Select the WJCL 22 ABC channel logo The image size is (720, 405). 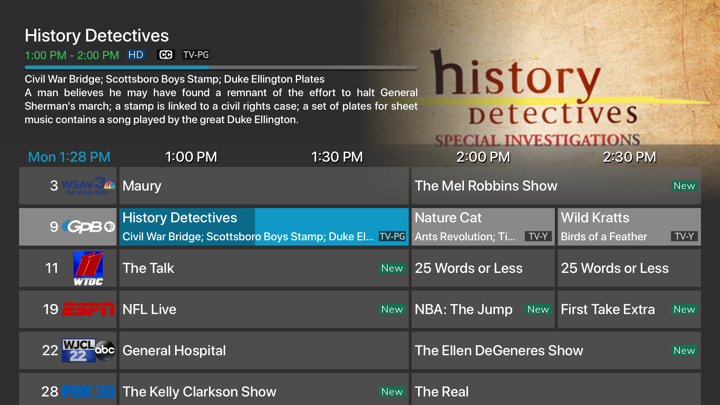tap(89, 350)
